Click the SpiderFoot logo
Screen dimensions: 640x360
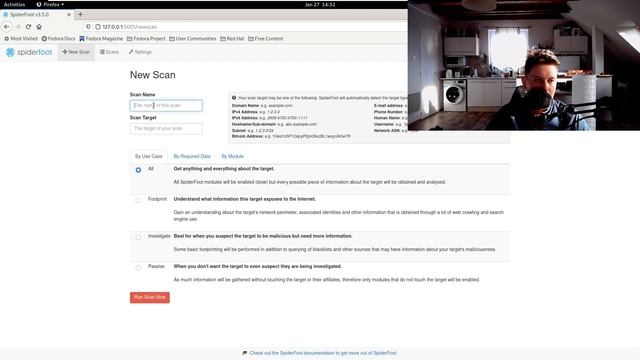[x=29, y=52]
